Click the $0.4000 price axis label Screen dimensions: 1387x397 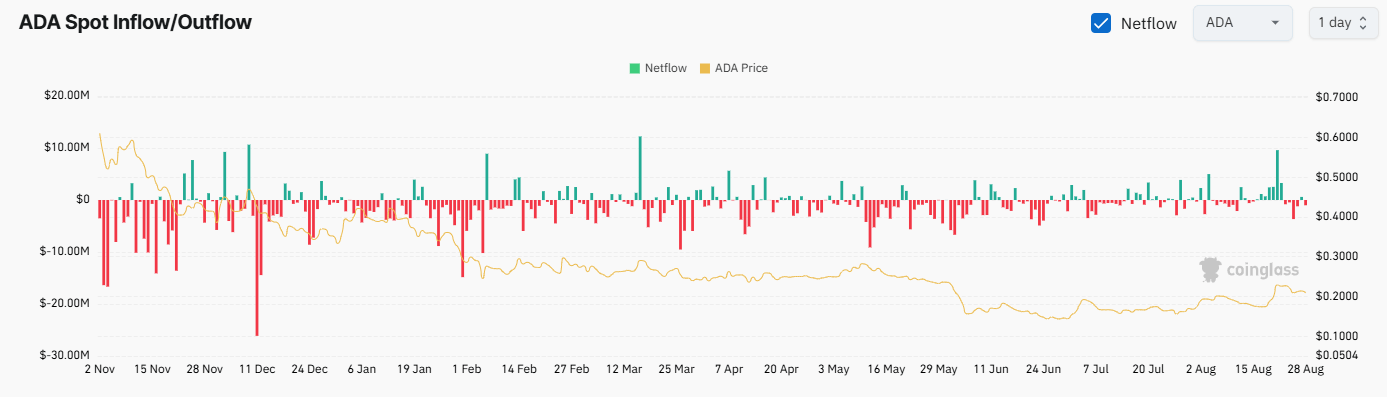(x=1338, y=216)
